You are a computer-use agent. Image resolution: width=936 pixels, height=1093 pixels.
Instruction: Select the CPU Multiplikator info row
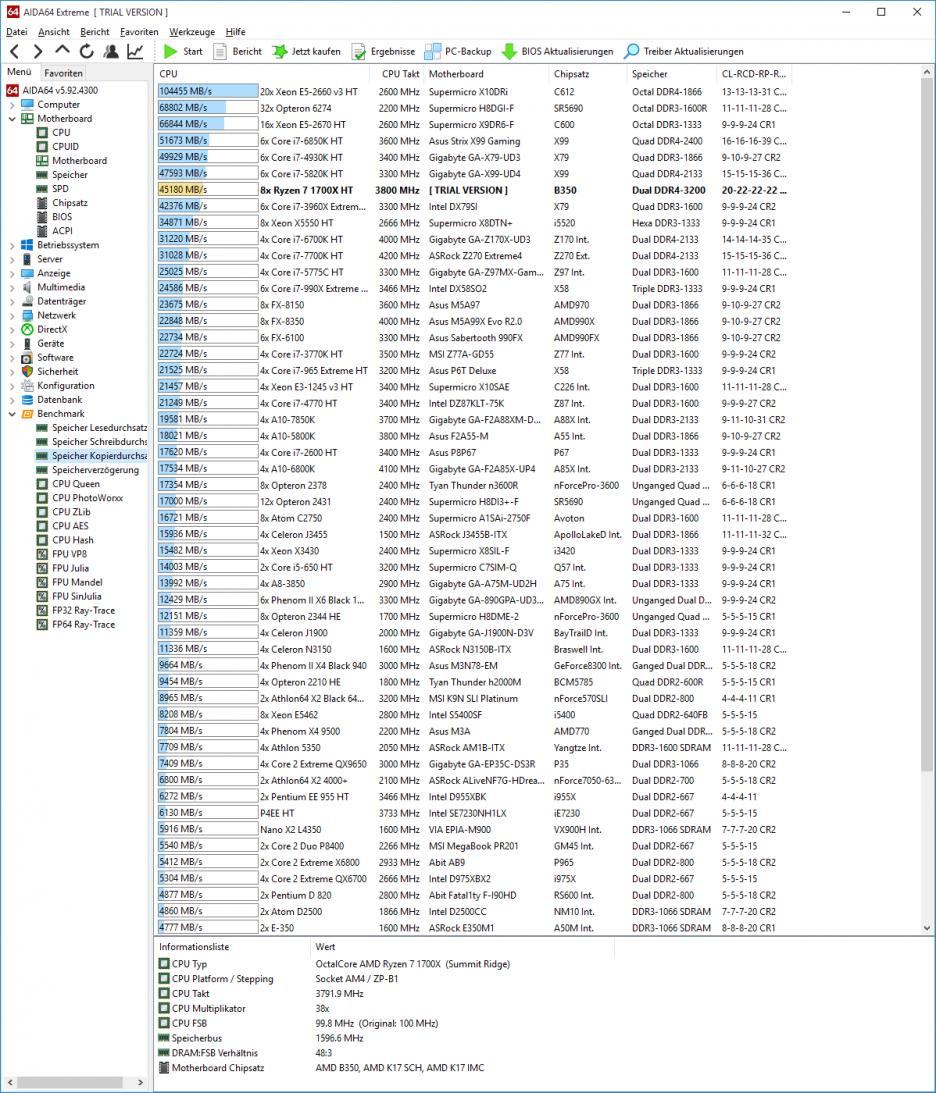(x=383, y=1009)
